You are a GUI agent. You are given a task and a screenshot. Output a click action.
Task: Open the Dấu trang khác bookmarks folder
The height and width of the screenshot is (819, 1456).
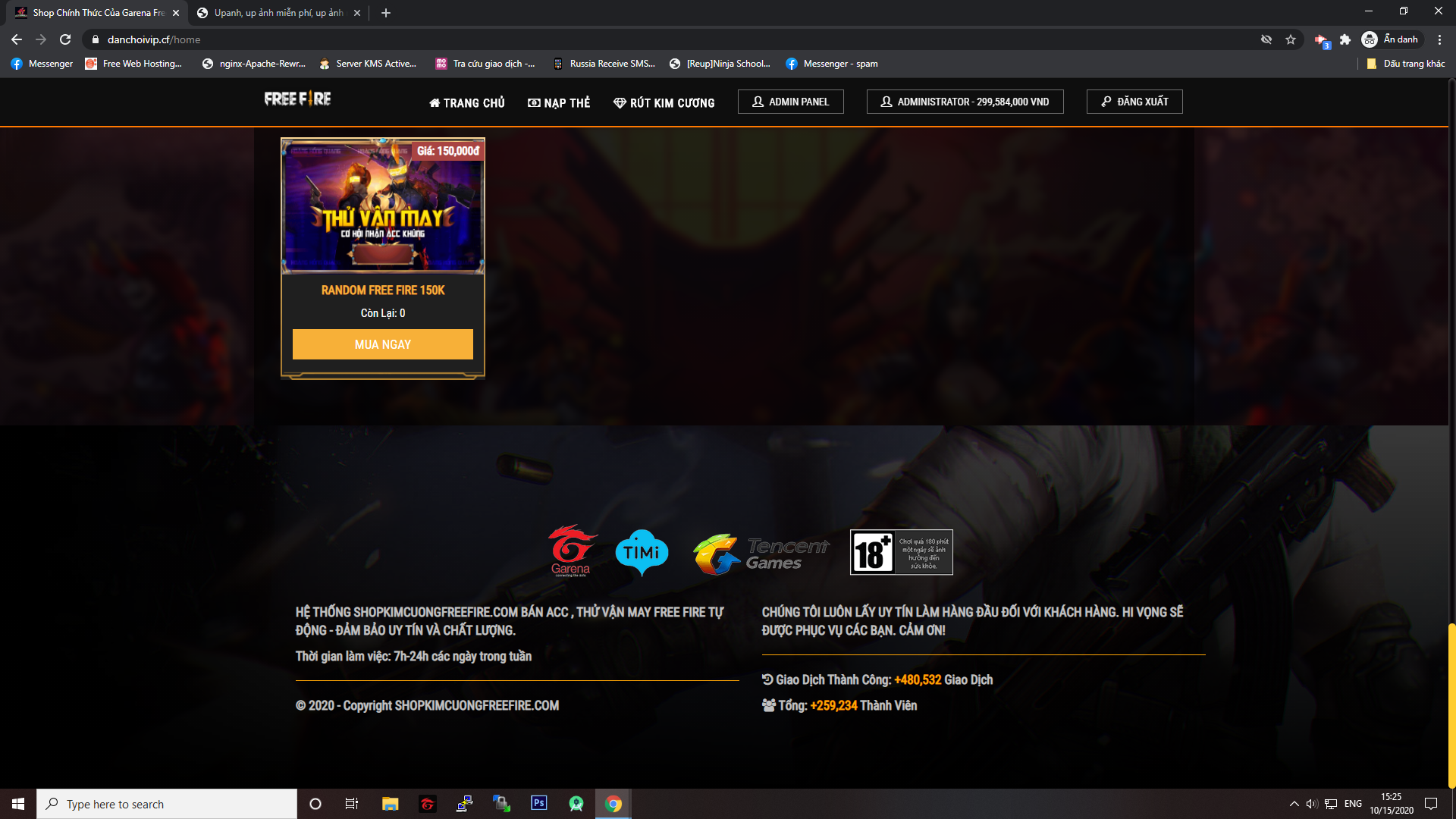point(1405,64)
